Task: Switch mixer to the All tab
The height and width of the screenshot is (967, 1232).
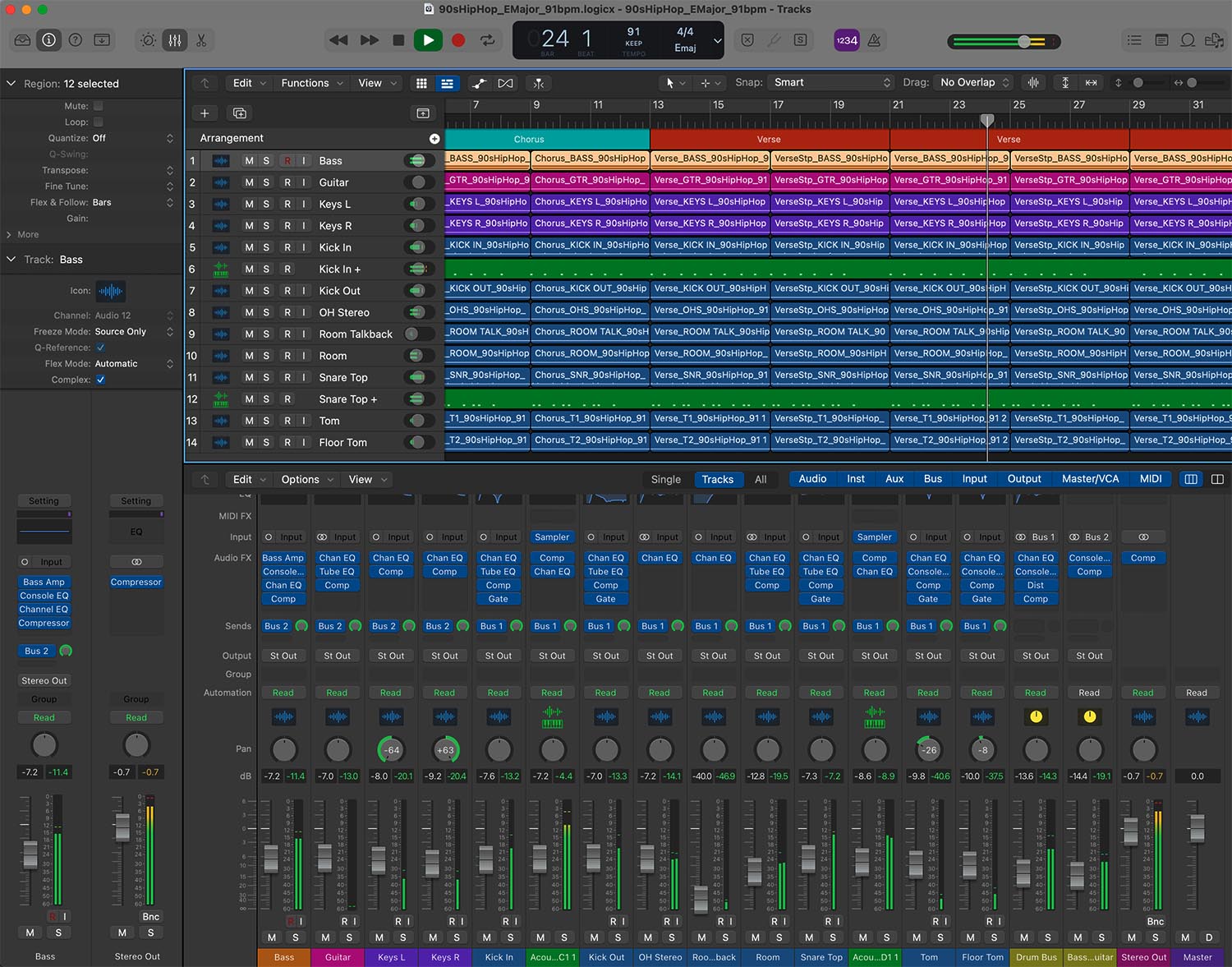Action: pyautogui.click(x=761, y=479)
